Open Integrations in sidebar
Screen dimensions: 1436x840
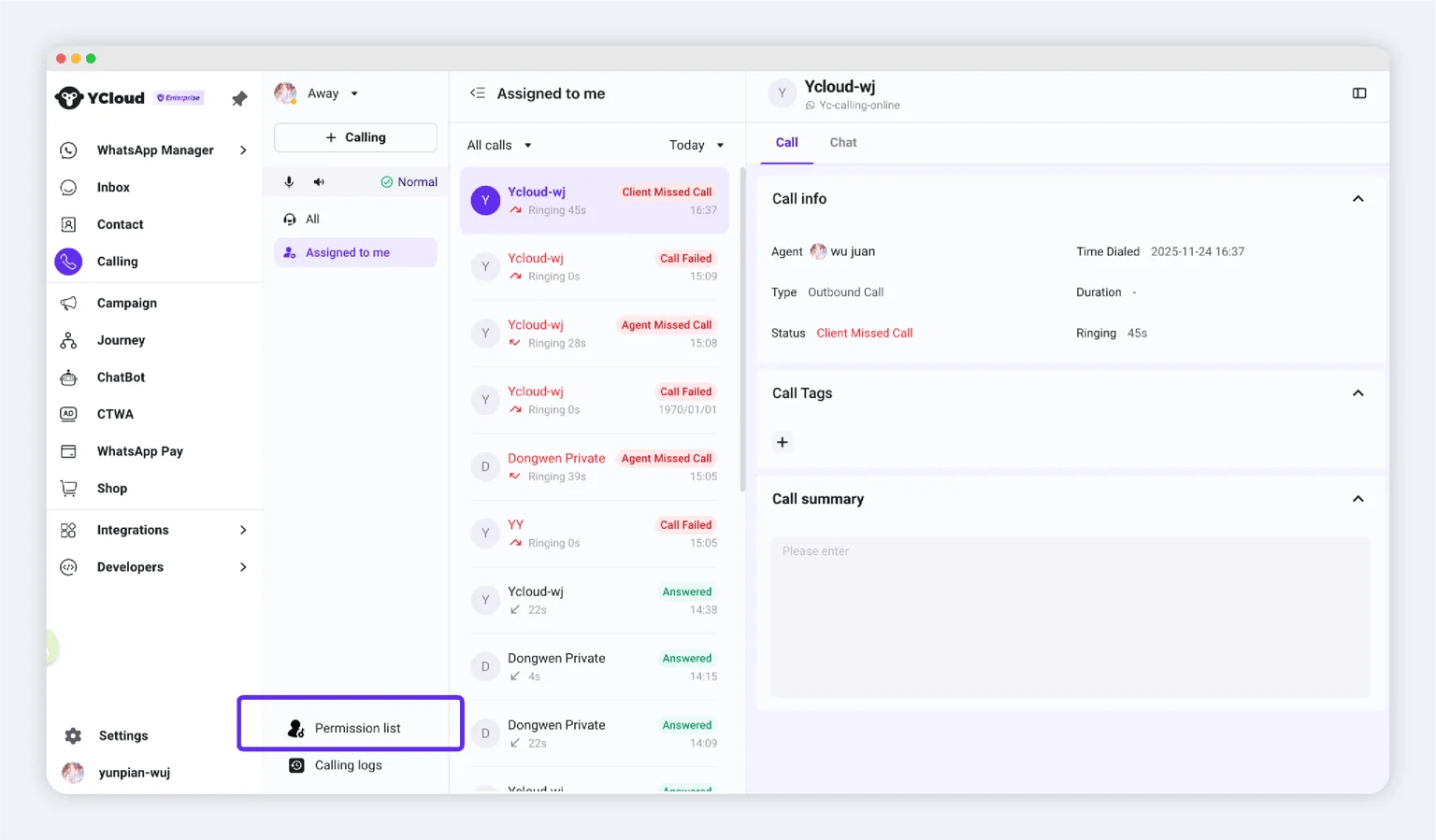click(133, 530)
